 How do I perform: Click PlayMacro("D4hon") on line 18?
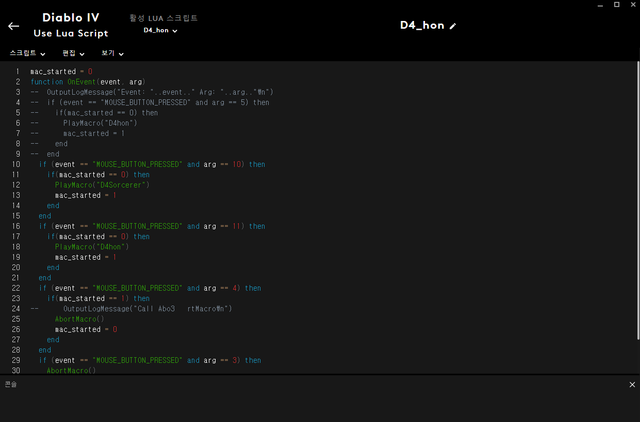click(92, 247)
